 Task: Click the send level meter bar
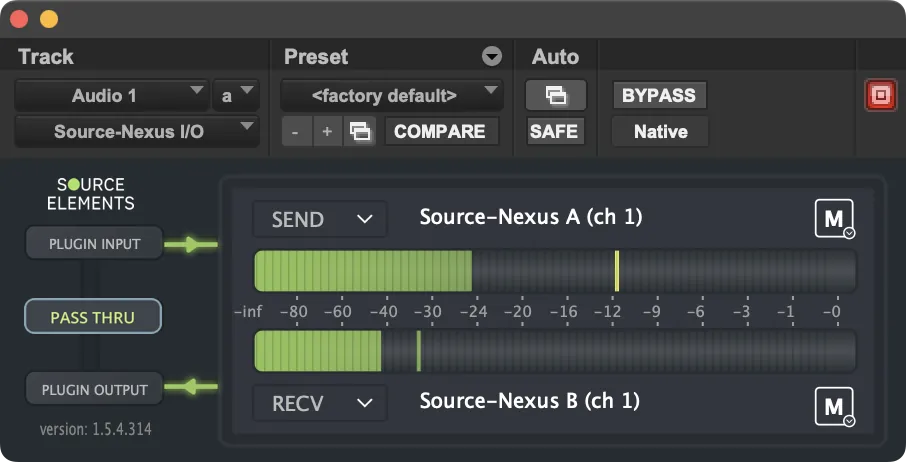point(555,271)
